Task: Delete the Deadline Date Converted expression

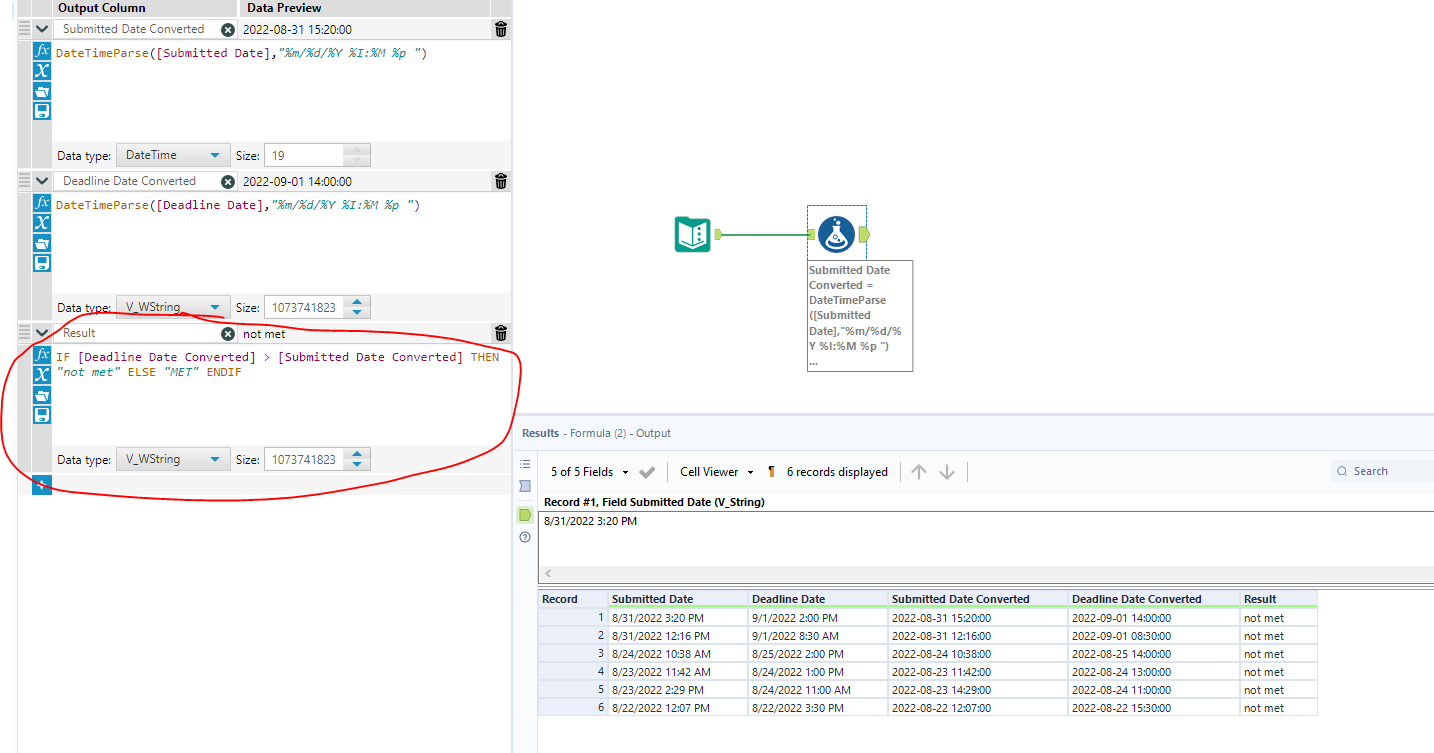Action: pyautogui.click(x=500, y=181)
